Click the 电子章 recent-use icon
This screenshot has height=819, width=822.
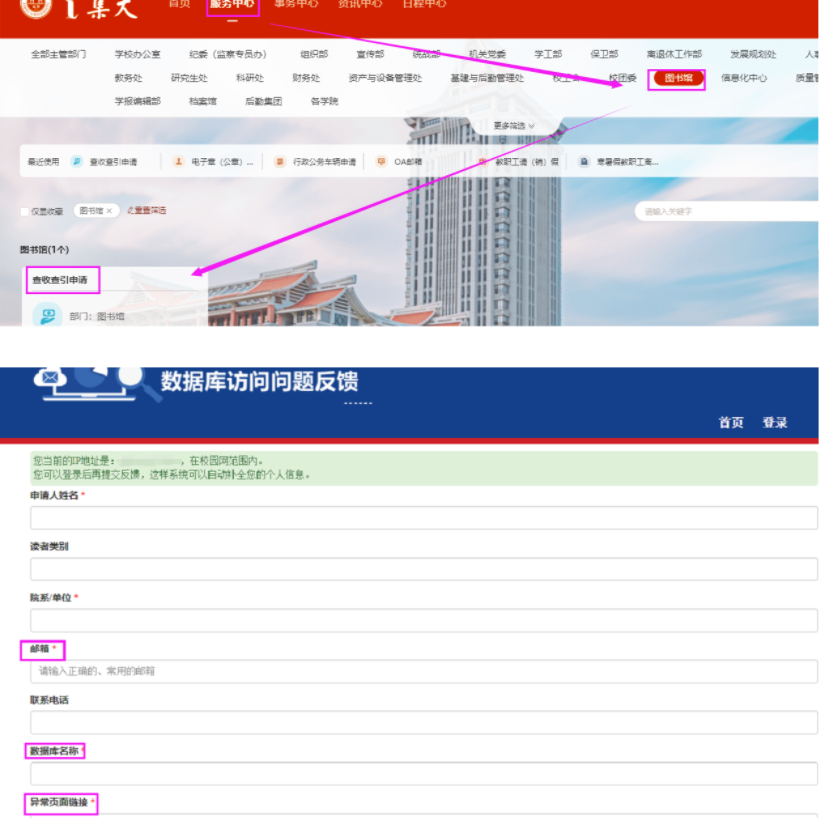(x=179, y=161)
